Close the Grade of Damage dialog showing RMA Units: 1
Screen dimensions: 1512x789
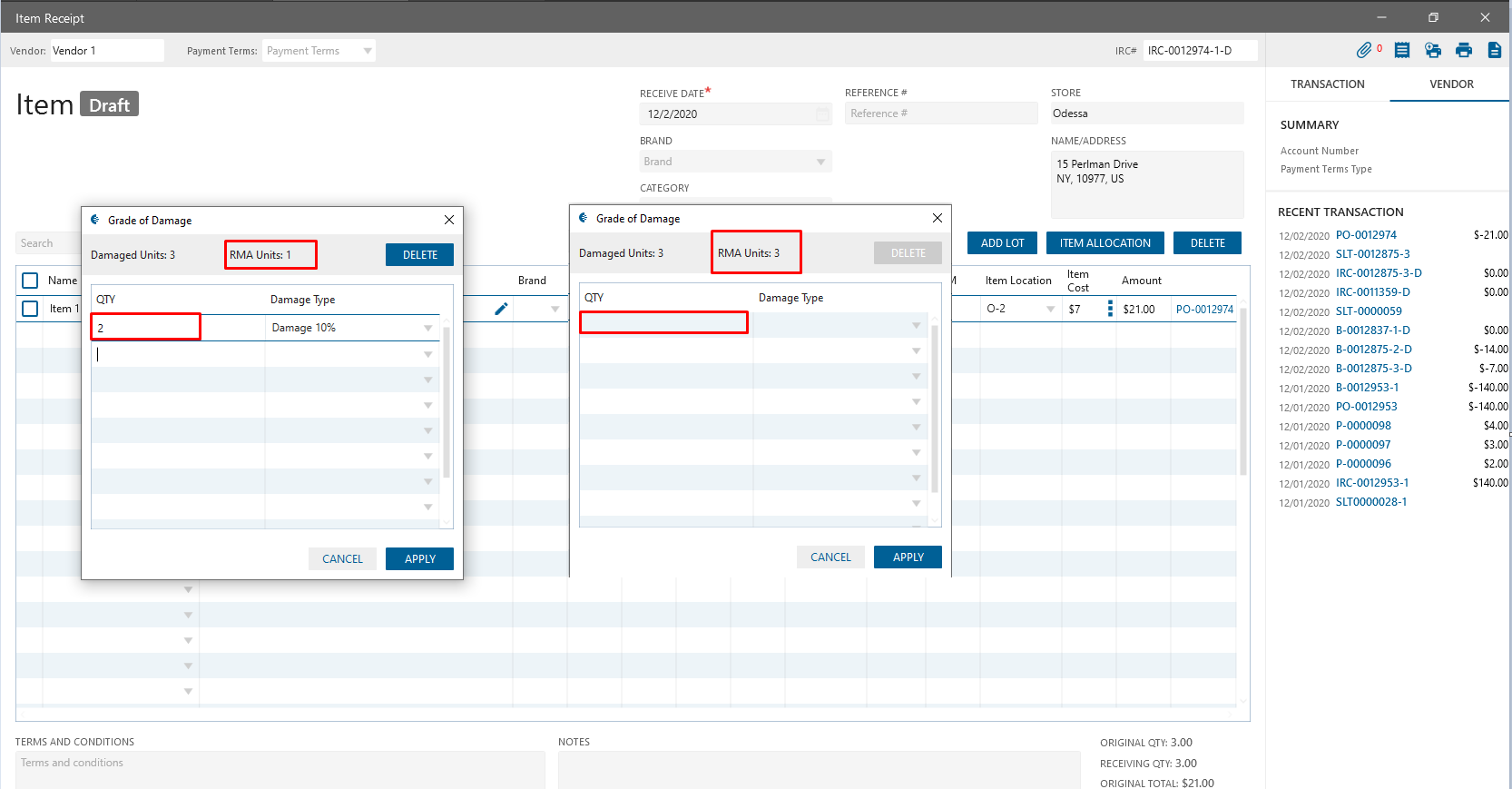pyautogui.click(x=449, y=220)
